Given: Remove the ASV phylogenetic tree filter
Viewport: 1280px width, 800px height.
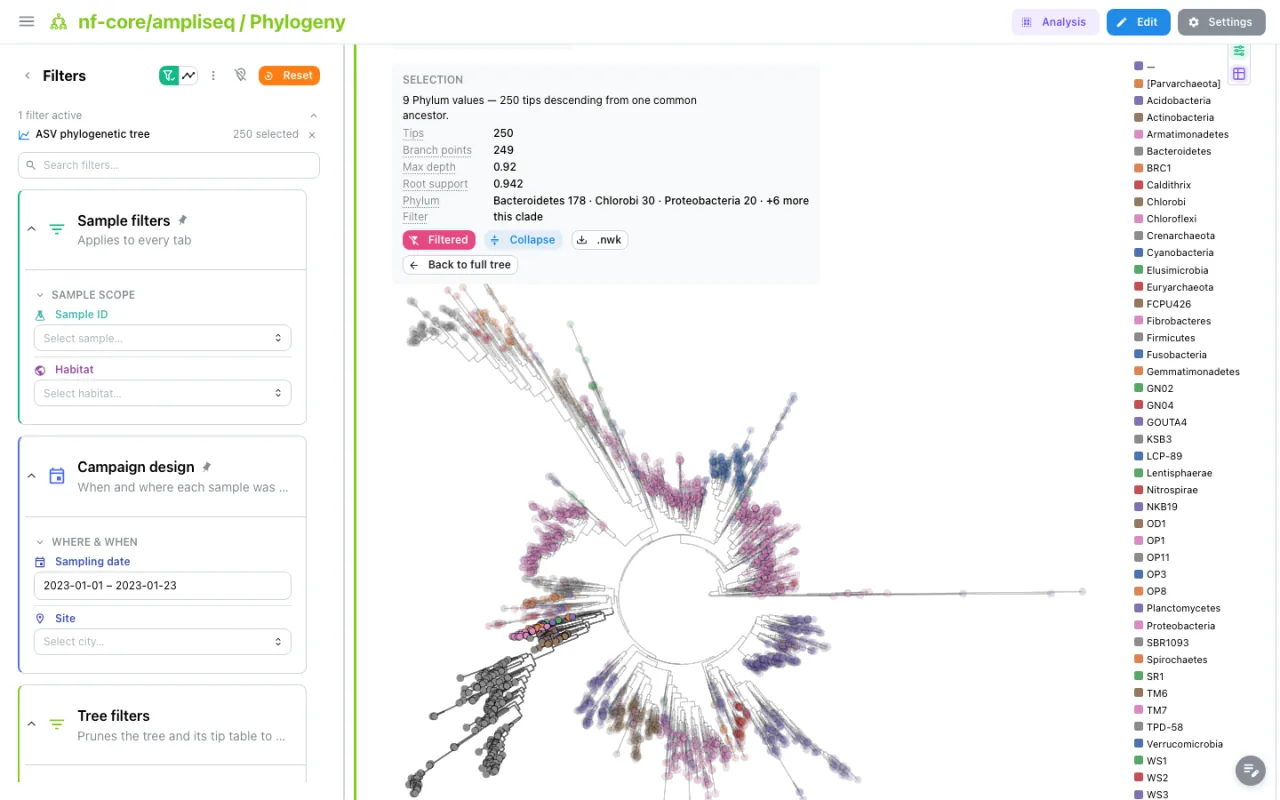Looking at the screenshot, I should (x=312, y=134).
